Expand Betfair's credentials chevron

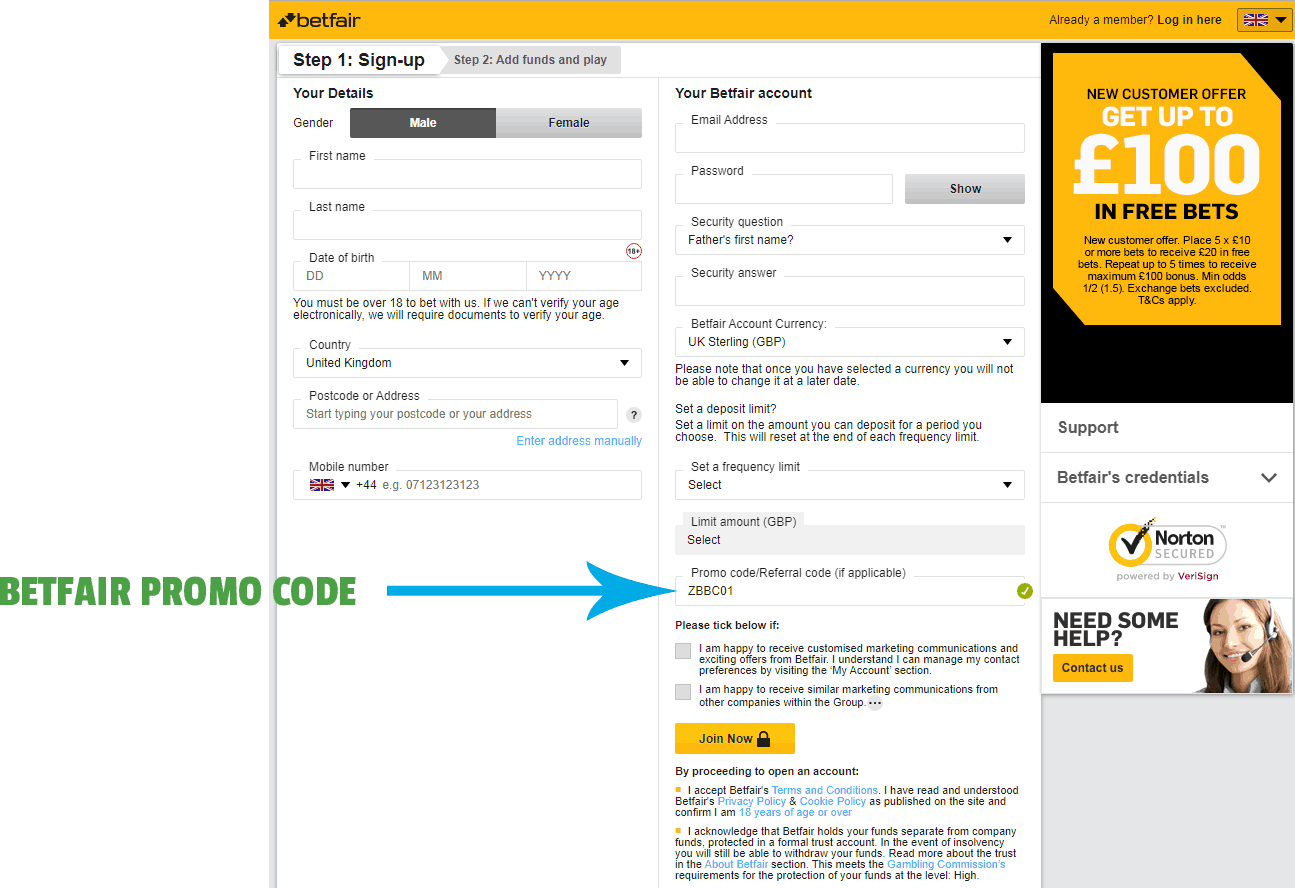coord(1269,478)
